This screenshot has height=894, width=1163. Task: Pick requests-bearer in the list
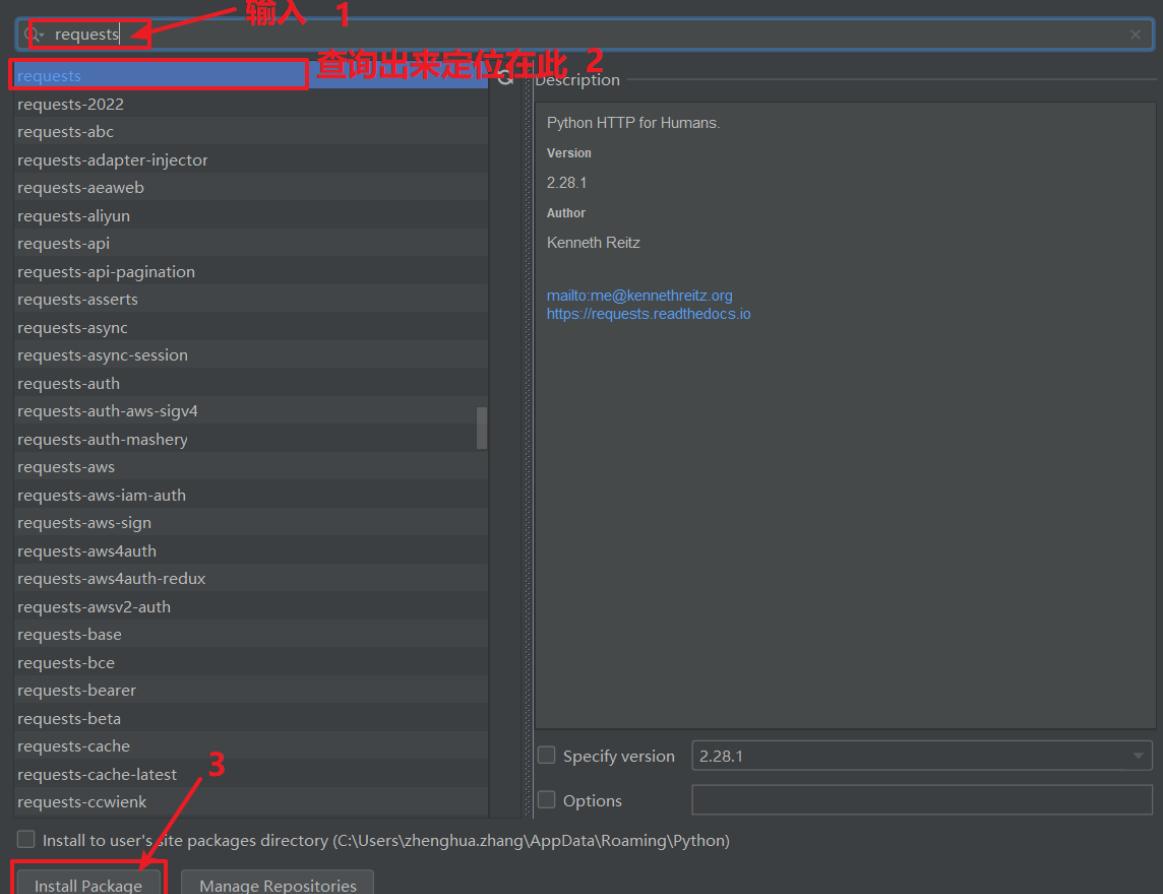[x=76, y=690]
